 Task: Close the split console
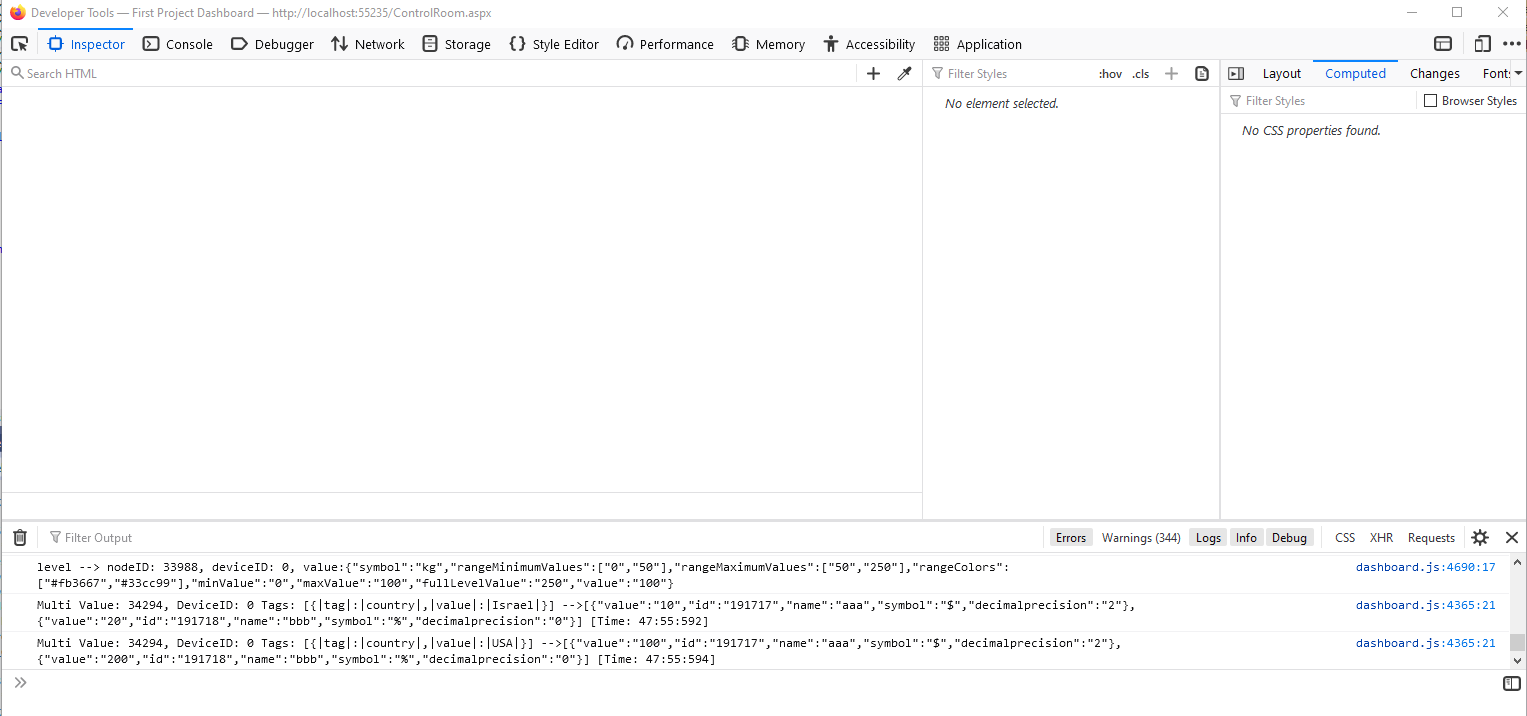tap(1511, 537)
